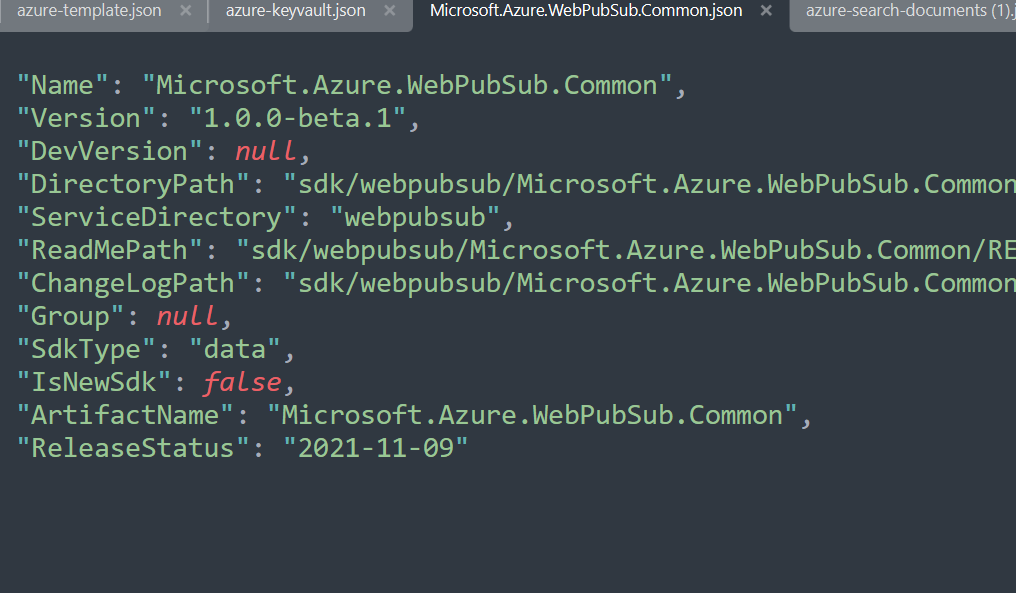The image size is (1016, 593).
Task: Close the azure-keyvault.json tab
Action: tap(389, 10)
